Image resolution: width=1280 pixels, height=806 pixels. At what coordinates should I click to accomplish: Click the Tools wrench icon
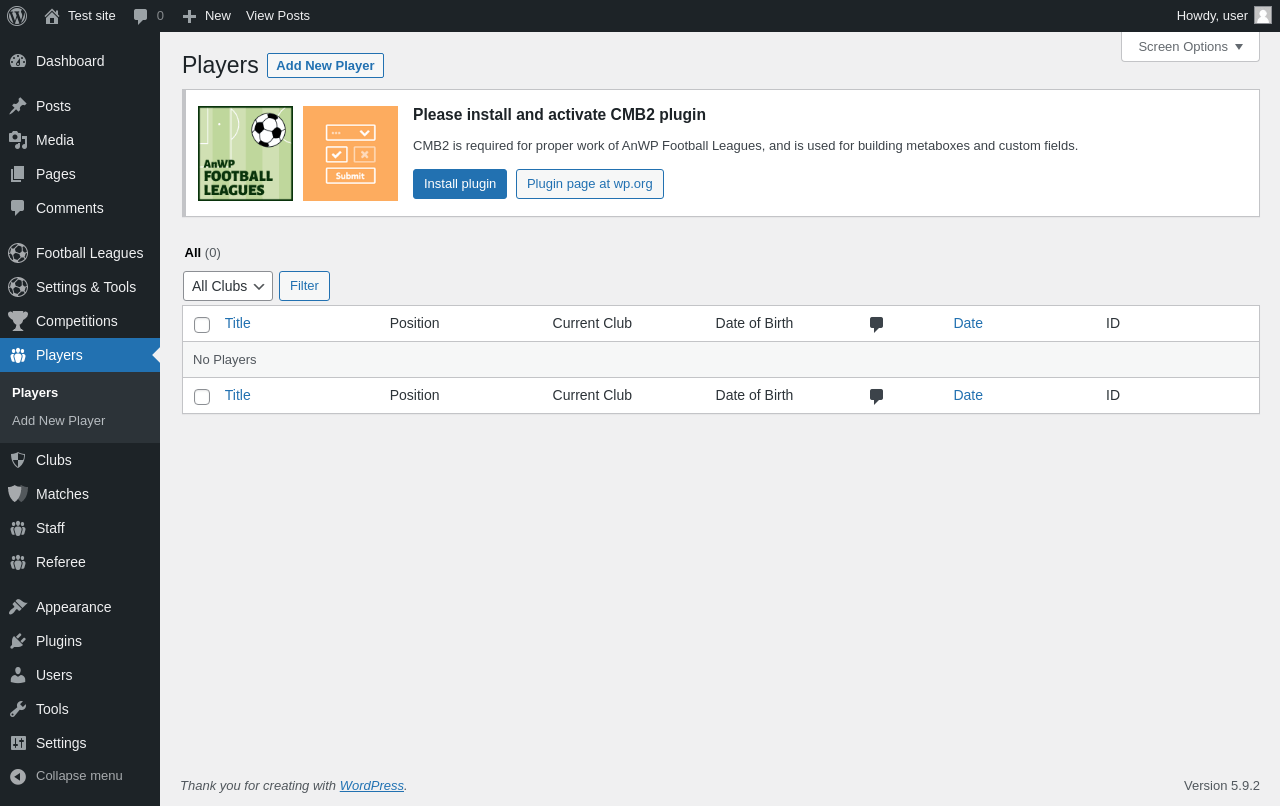pyautogui.click(x=18, y=709)
